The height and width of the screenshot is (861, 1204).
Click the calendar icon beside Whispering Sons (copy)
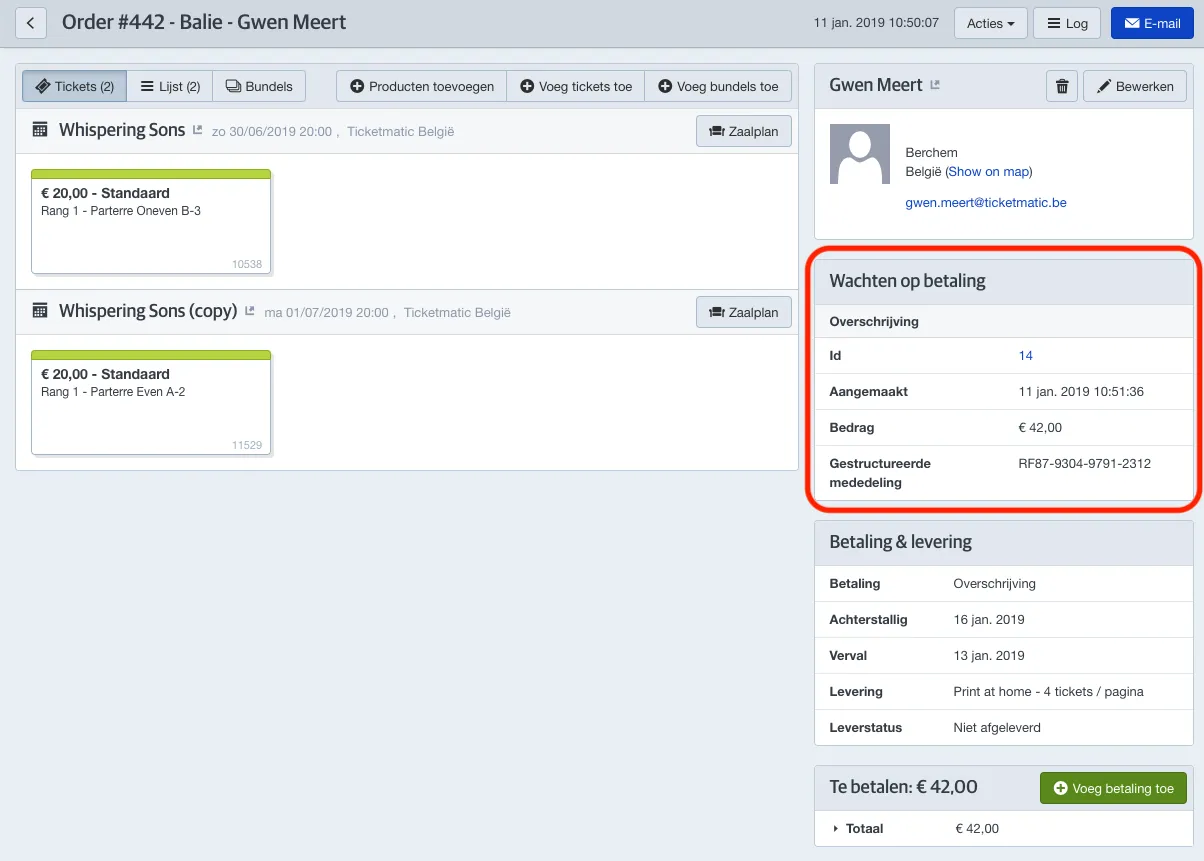tap(40, 311)
